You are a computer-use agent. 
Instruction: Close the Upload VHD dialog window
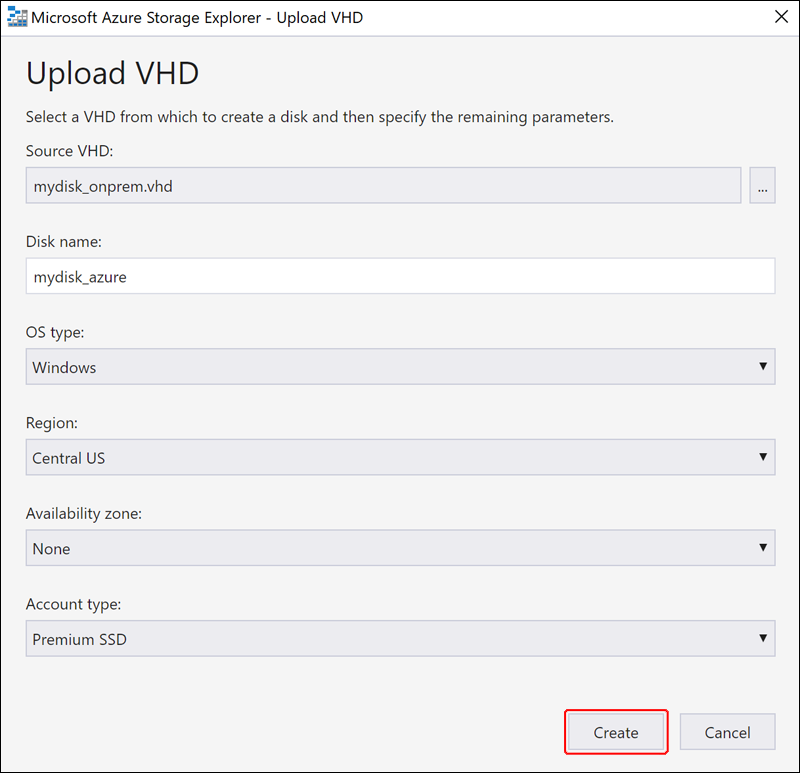click(x=781, y=17)
